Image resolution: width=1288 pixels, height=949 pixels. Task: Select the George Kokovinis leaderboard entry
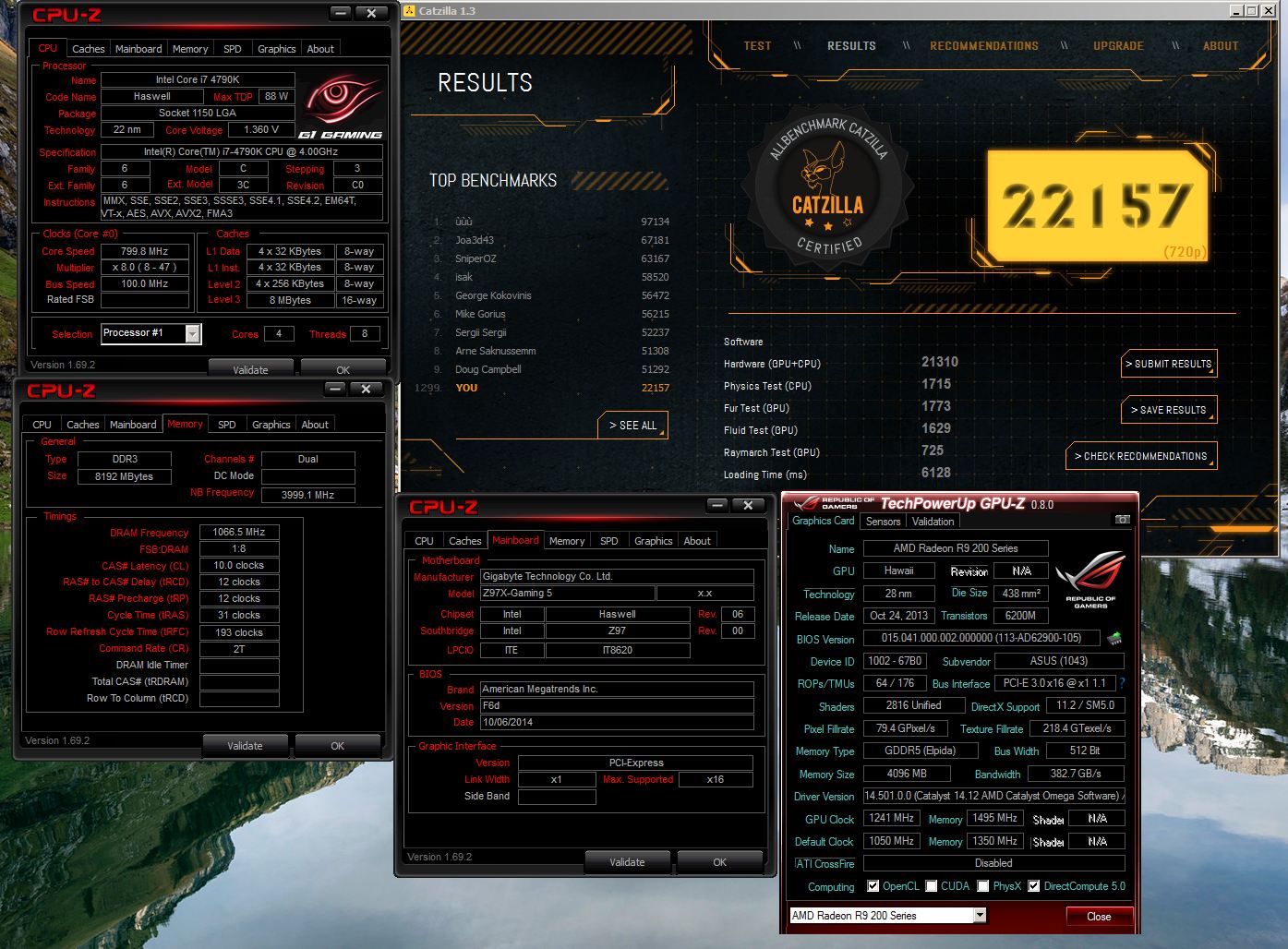coord(552,295)
